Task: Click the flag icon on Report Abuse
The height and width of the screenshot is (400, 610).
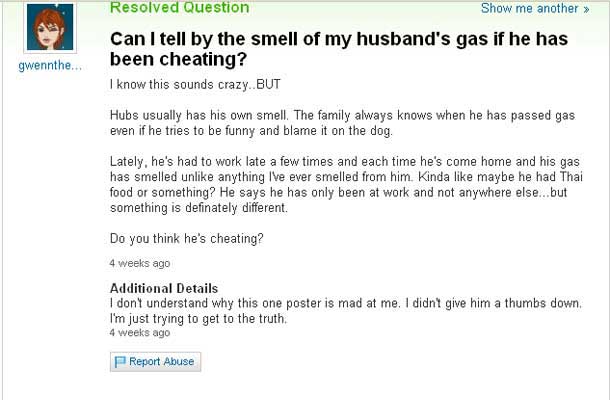Action: (121, 361)
